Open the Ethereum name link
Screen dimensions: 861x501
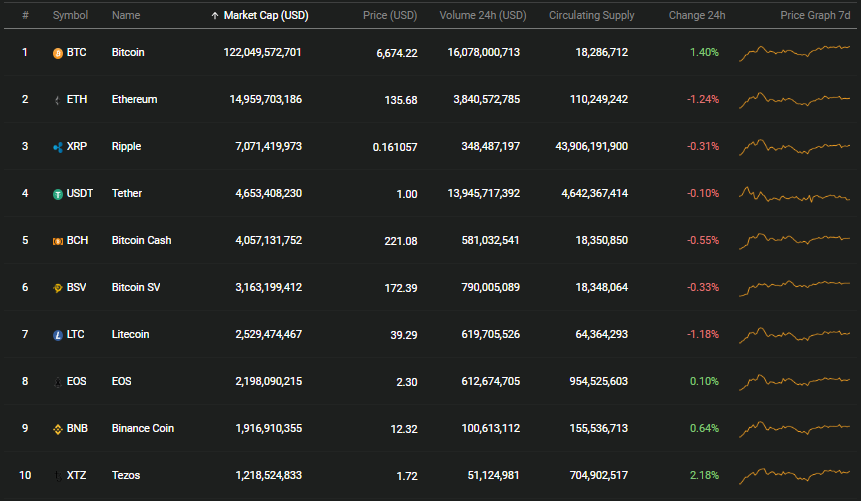click(135, 99)
